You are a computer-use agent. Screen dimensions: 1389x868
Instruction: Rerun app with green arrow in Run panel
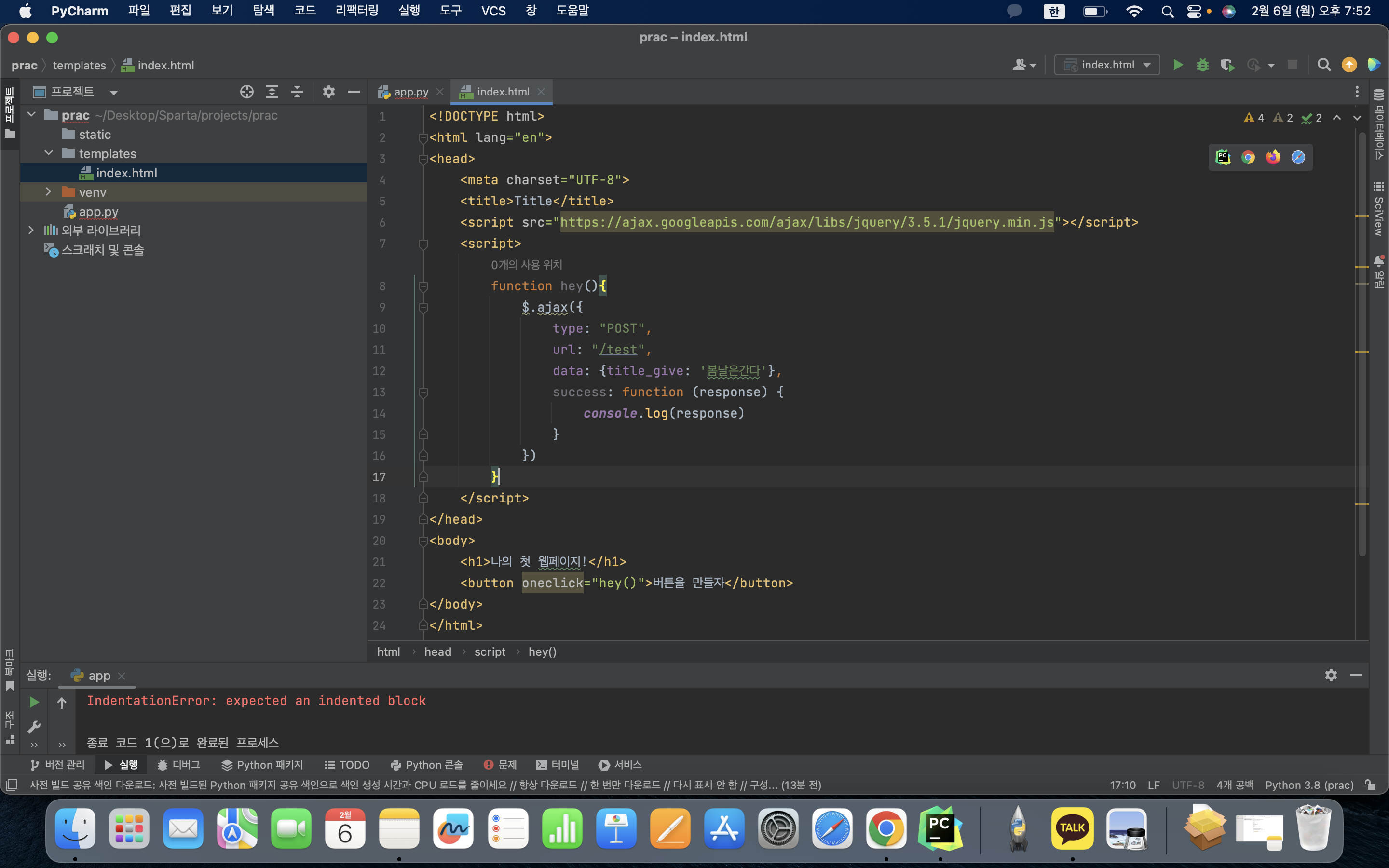point(34,702)
